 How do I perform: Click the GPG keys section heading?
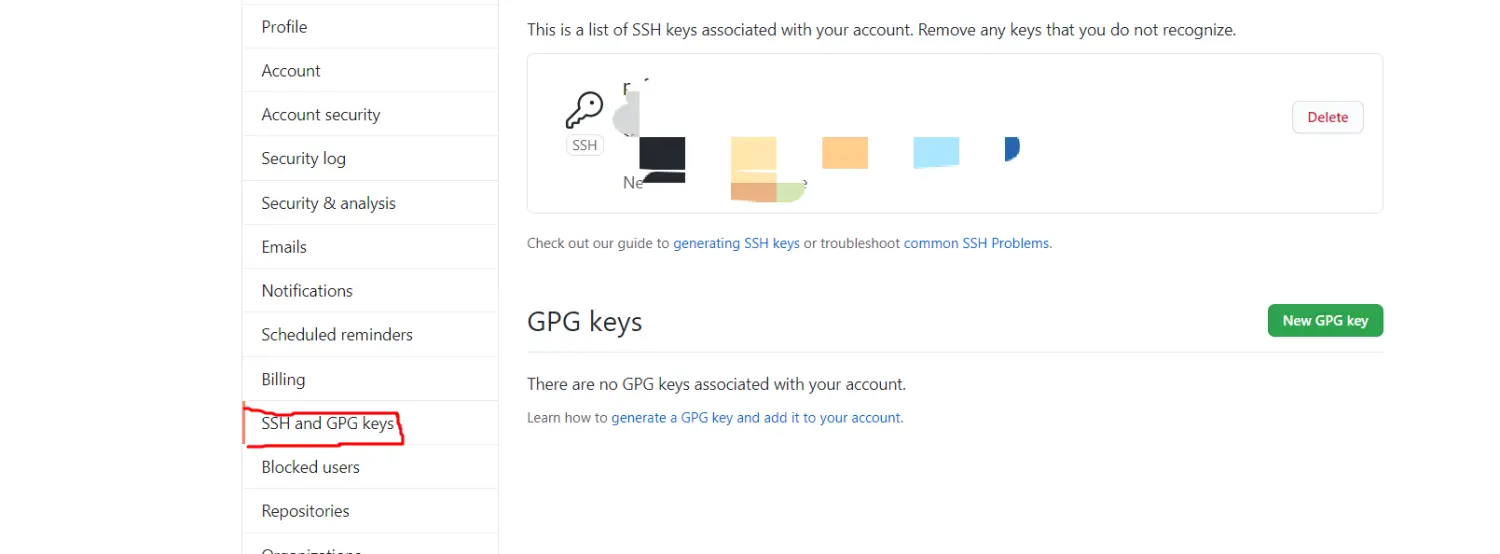[584, 322]
